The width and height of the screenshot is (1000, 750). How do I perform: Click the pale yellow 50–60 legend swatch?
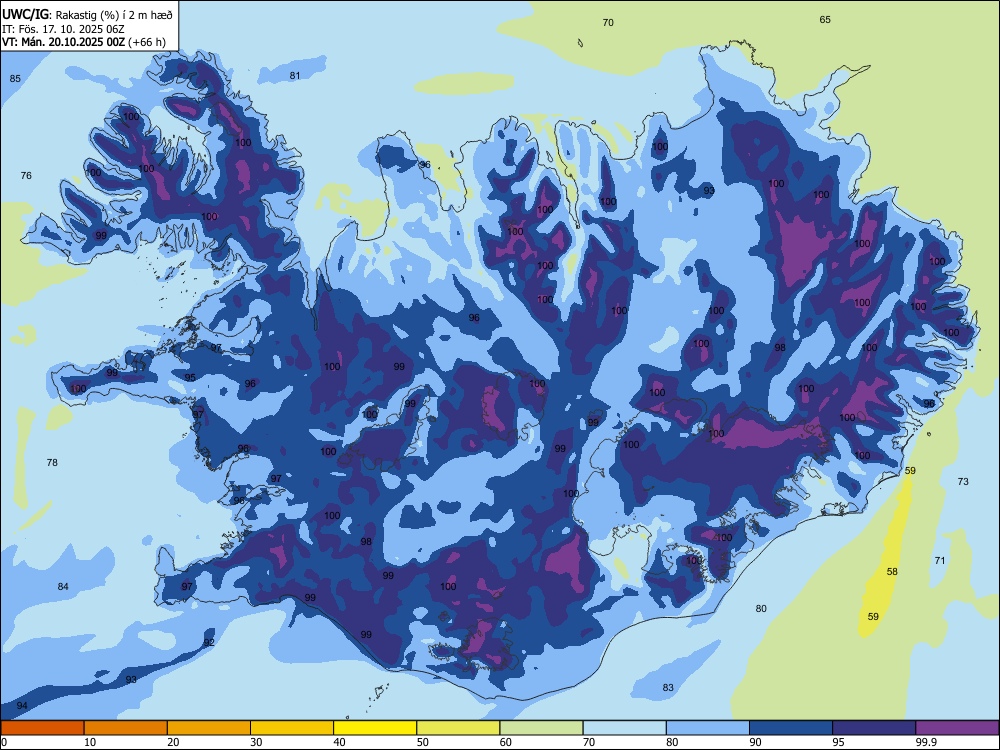click(x=458, y=728)
